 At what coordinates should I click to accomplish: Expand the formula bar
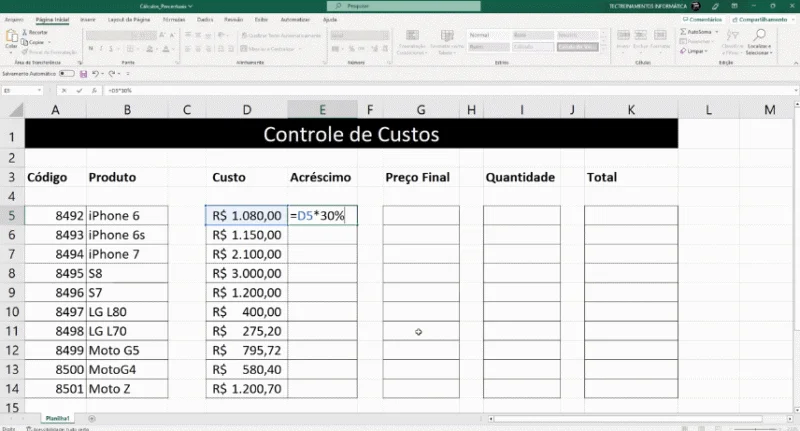(796, 90)
